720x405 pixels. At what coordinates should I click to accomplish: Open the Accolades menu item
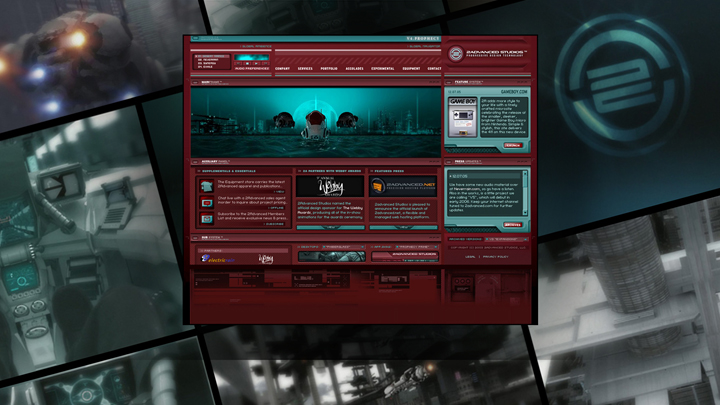[x=354, y=68]
